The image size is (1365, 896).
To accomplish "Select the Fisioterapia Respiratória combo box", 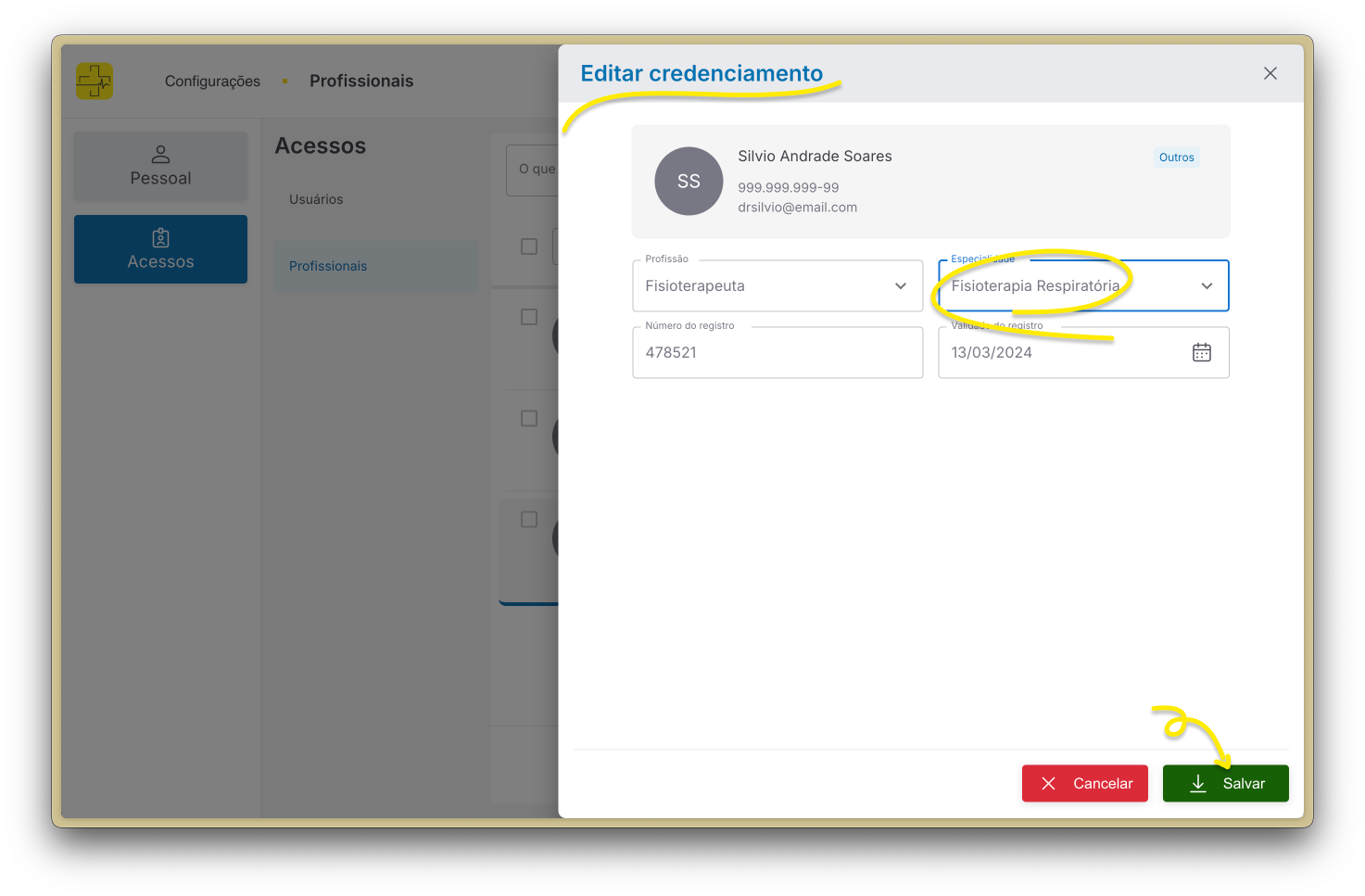I will 1083,285.
